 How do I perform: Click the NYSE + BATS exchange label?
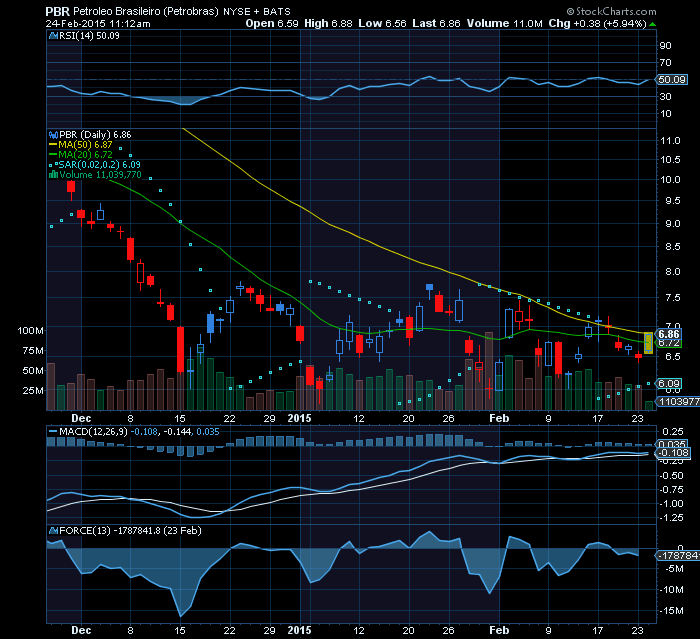click(257, 12)
